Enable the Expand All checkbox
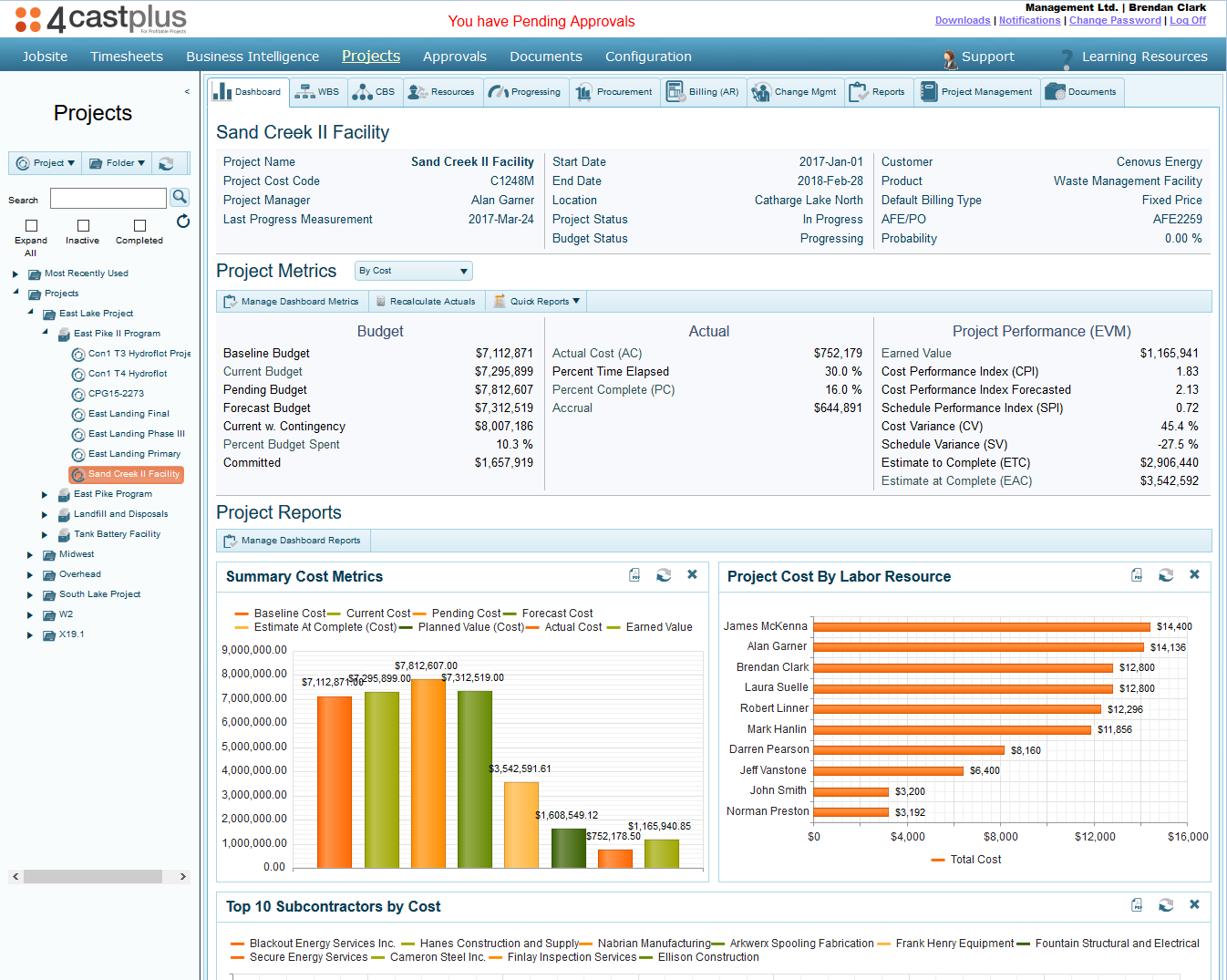Image resolution: width=1227 pixels, height=980 pixels. pos(31,225)
